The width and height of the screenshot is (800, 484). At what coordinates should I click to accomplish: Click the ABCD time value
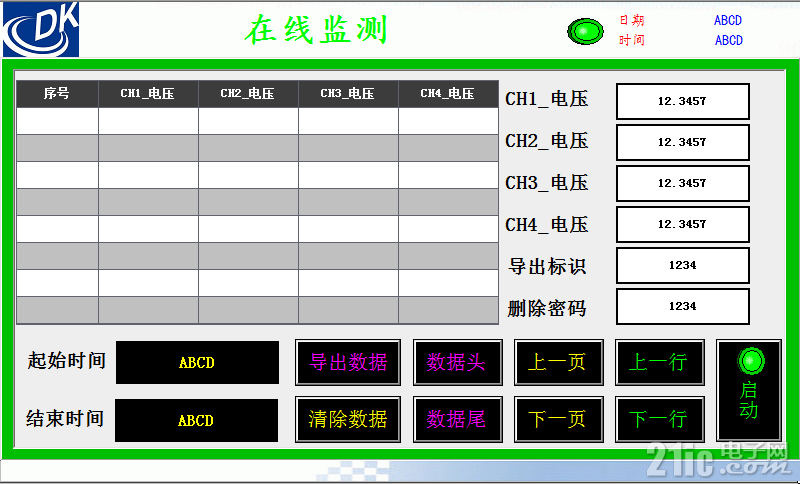coord(729,40)
